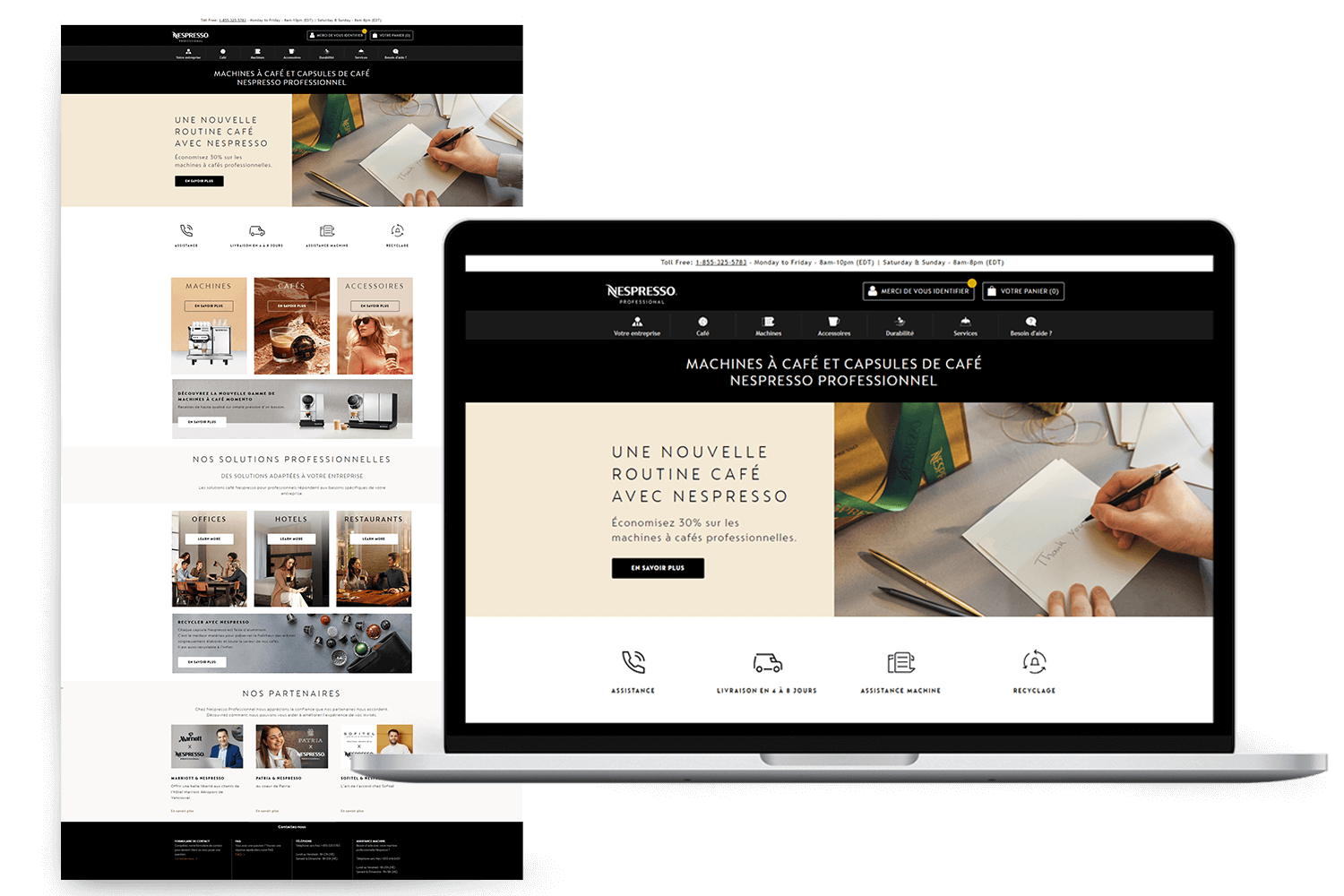
Task: Click the Hotels card title
Action: coord(291,519)
